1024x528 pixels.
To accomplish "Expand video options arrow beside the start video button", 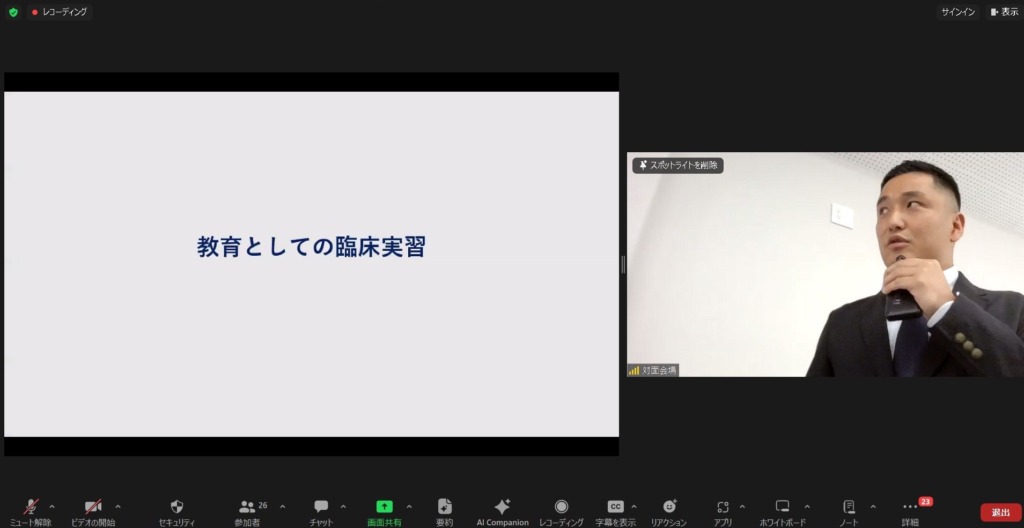I will coord(118,506).
